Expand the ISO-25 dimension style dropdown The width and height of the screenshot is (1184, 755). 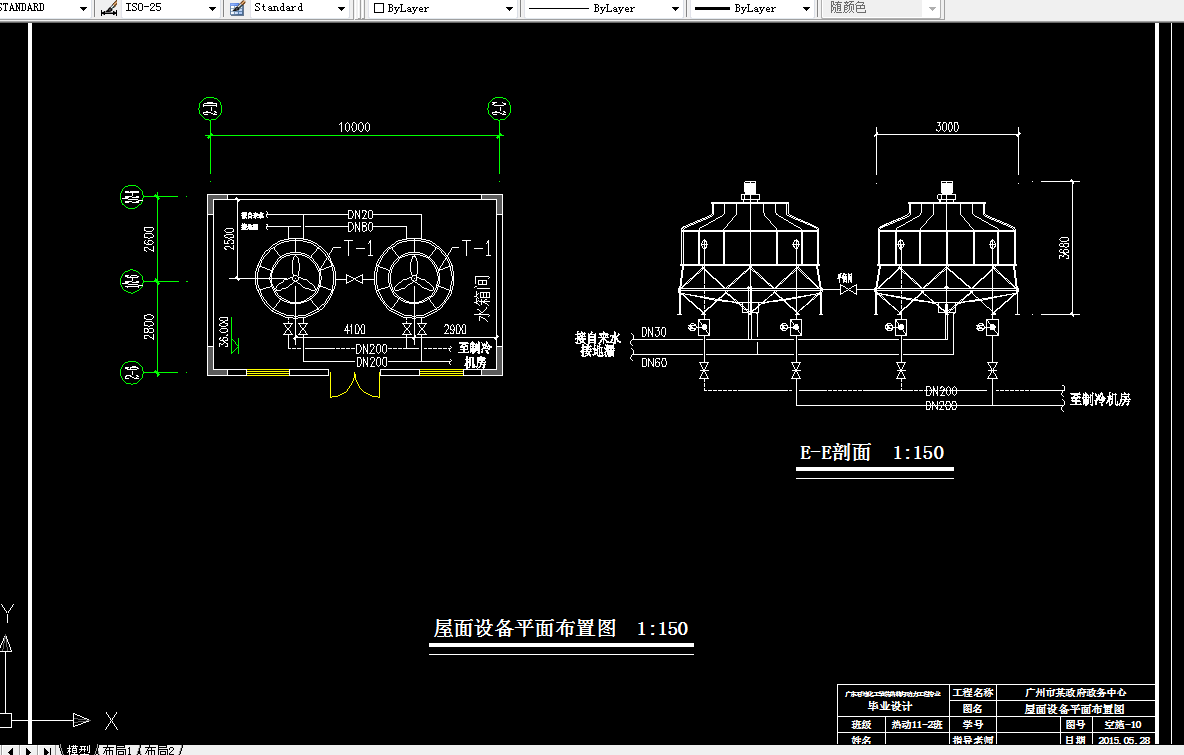pyautogui.click(x=212, y=8)
